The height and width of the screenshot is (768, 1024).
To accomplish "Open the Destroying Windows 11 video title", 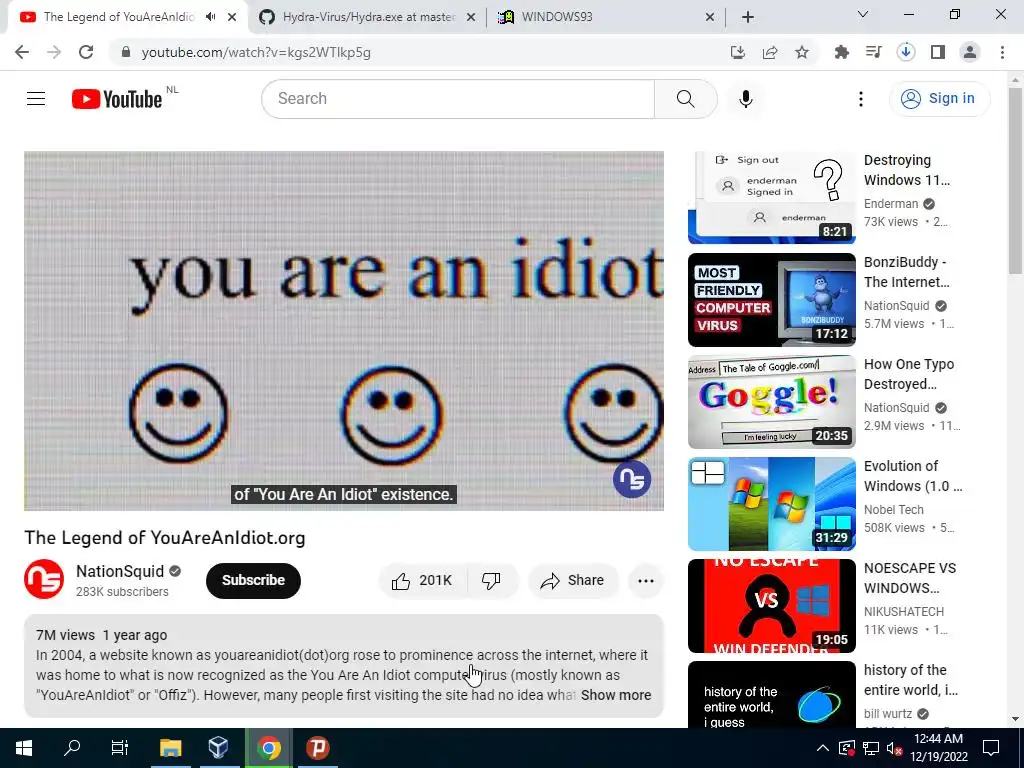I will click(x=906, y=170).
